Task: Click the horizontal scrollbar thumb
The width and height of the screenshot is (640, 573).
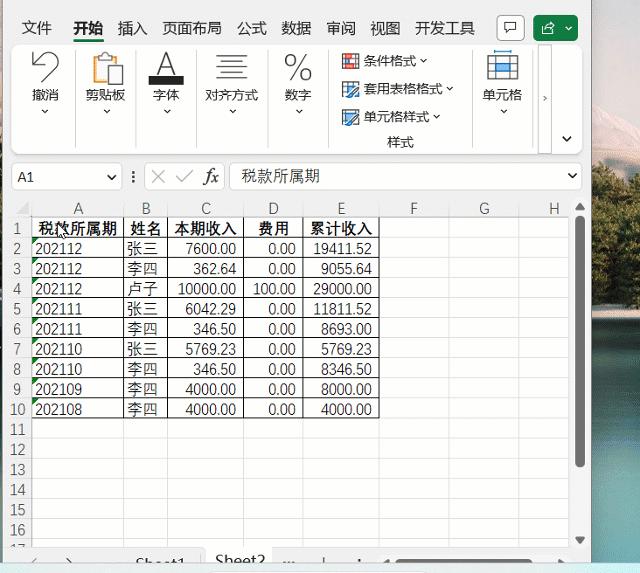Action: point(463,562)
